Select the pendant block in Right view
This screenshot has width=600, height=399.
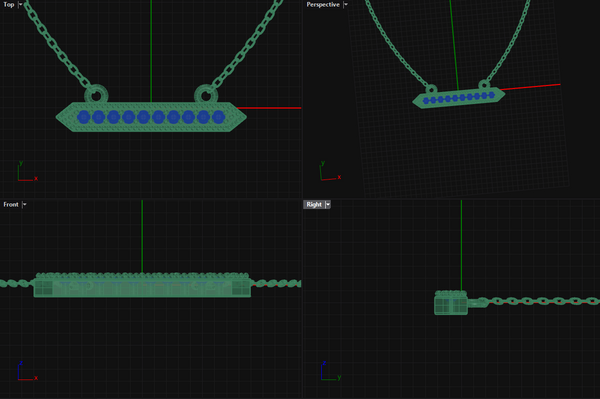tap(451, 303)
